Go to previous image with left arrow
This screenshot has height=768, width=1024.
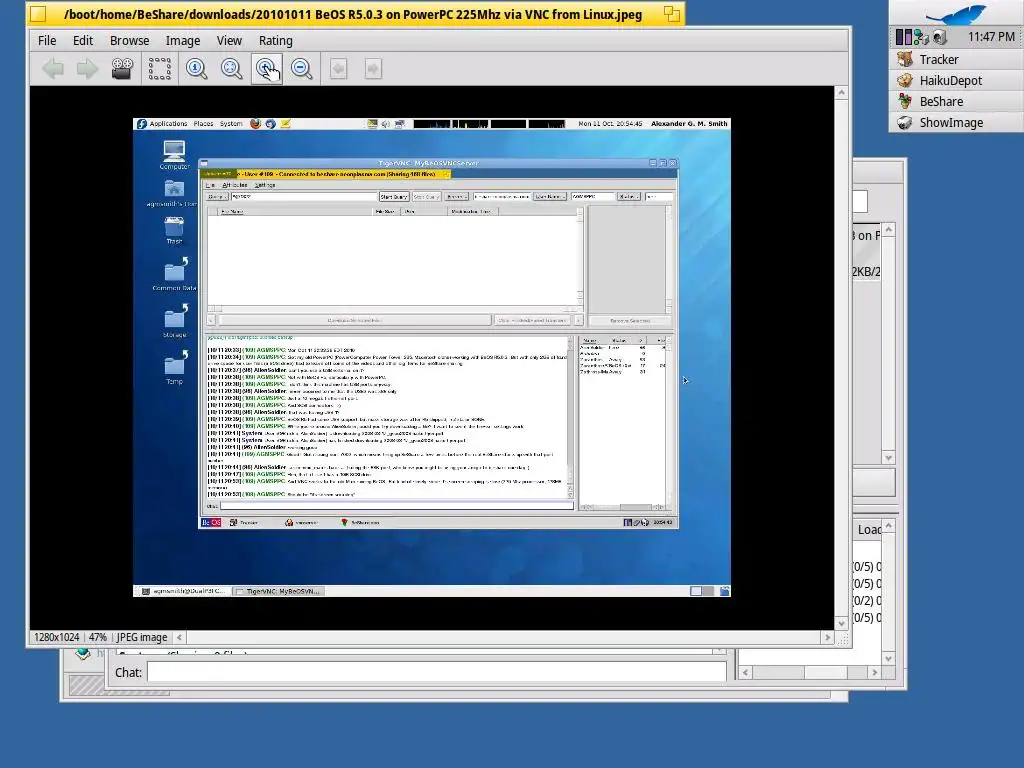click(53, 69)
